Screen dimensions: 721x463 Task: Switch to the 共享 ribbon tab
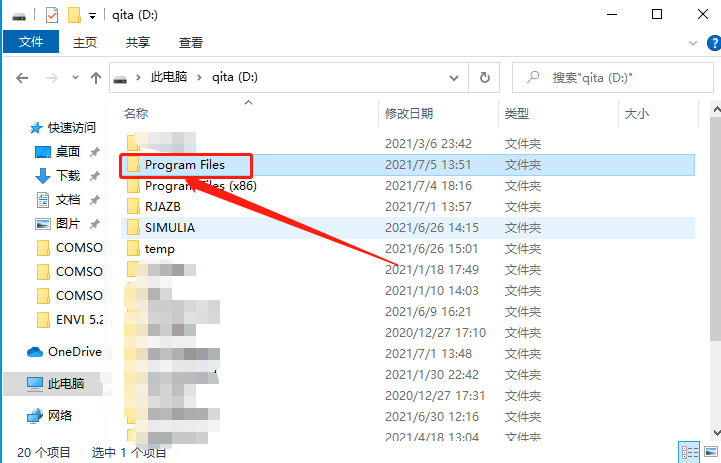click(x=138, y=42)
